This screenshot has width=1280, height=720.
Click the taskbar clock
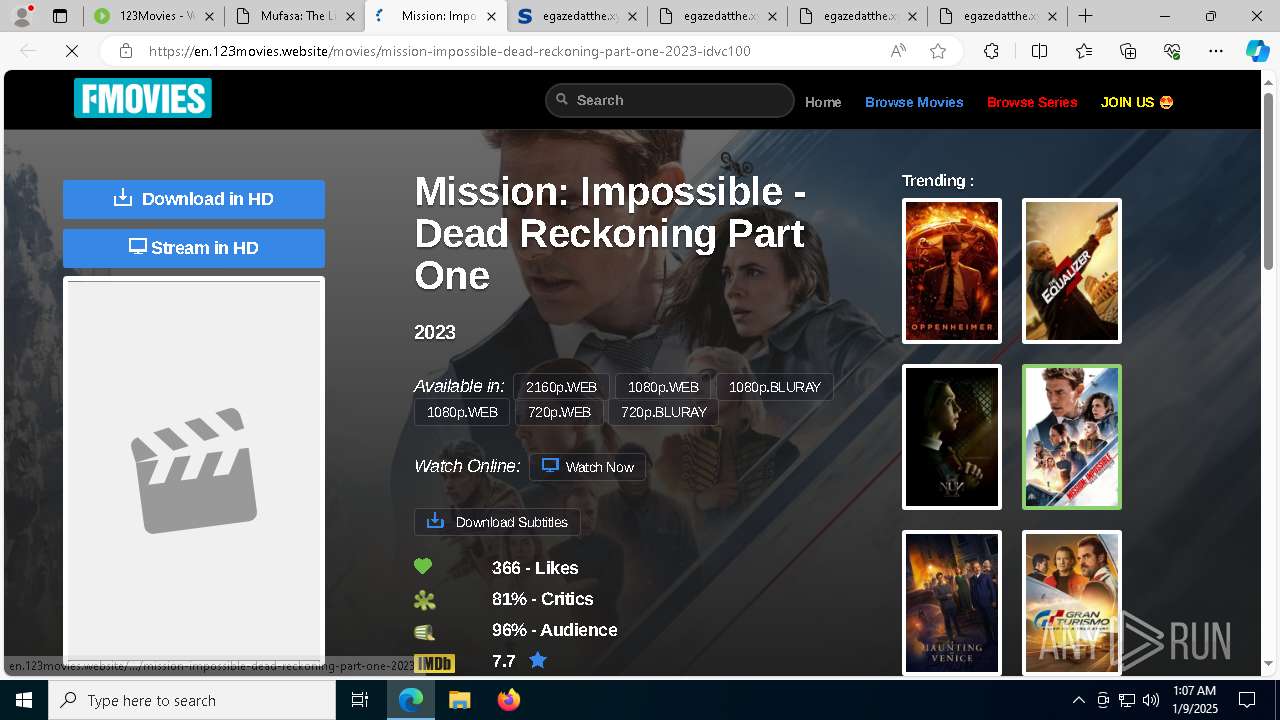[x=1194, y=700]
